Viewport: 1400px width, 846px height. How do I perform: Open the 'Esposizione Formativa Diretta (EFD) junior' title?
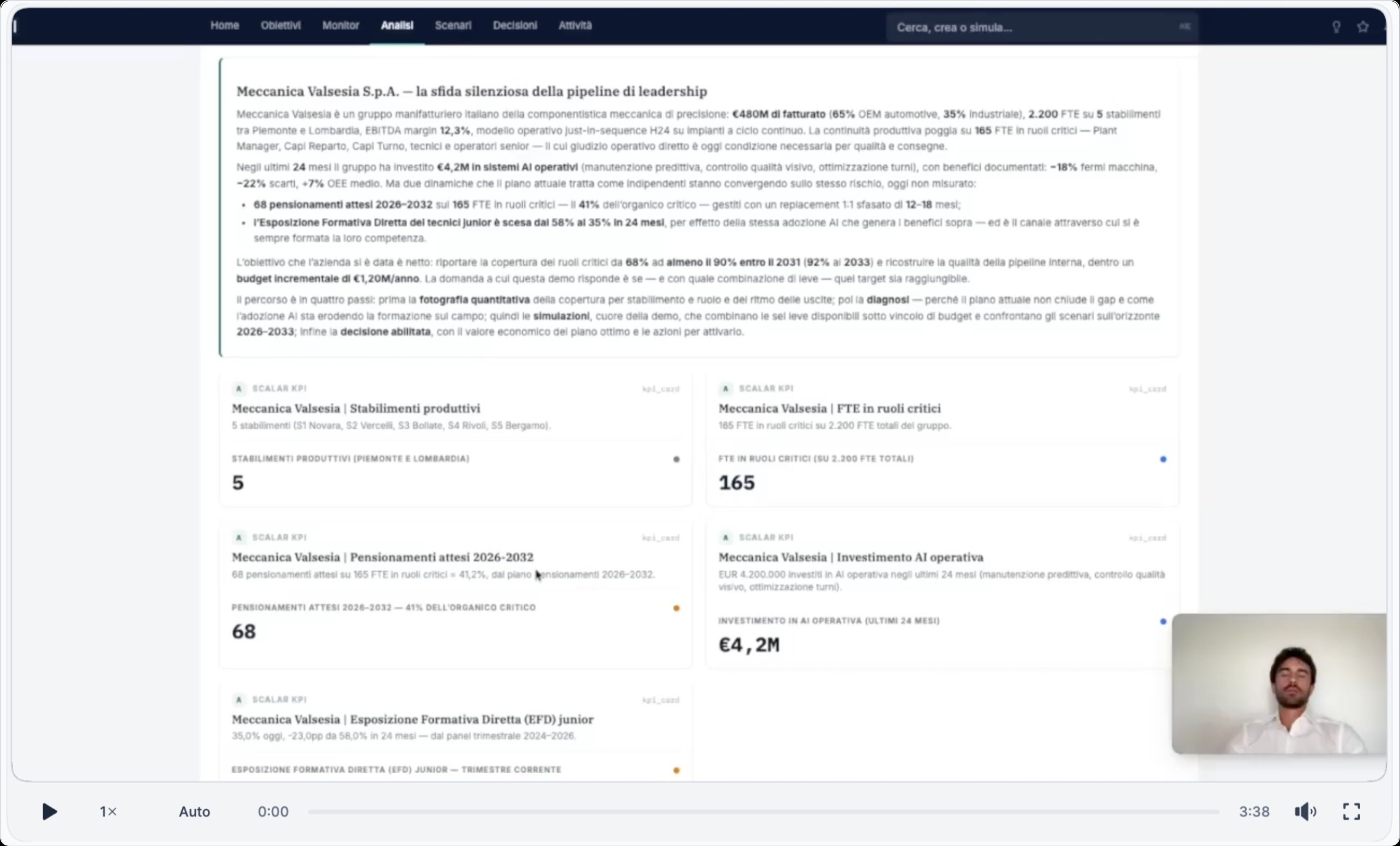[412, 719]
